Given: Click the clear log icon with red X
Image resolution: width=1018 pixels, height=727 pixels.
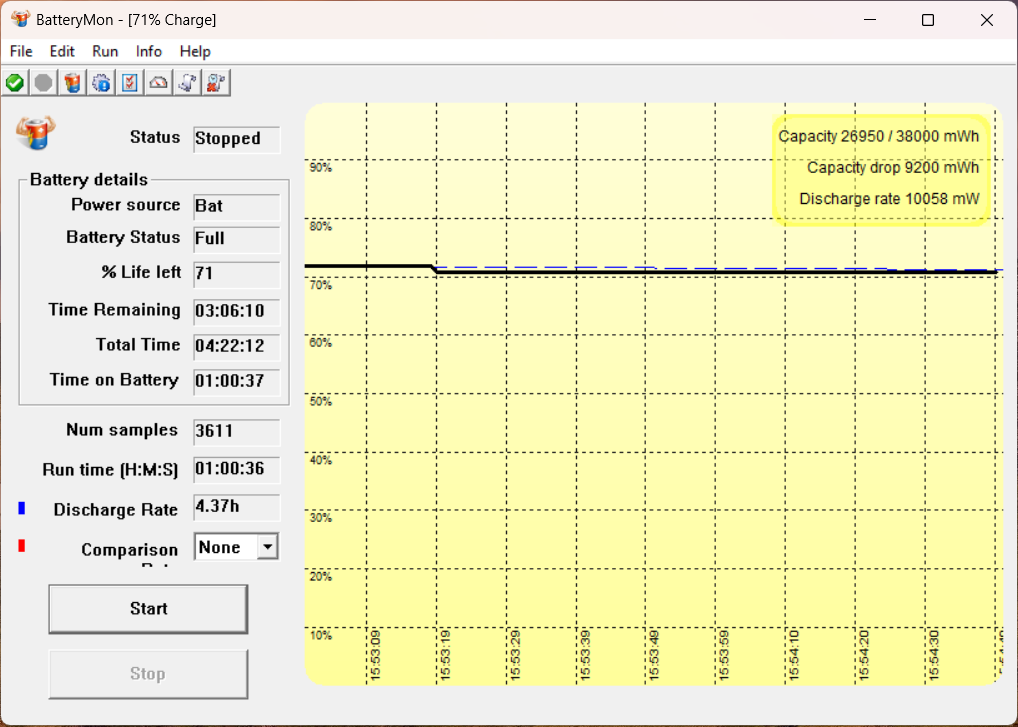Looking at the screenshot, I should (216, 83).
